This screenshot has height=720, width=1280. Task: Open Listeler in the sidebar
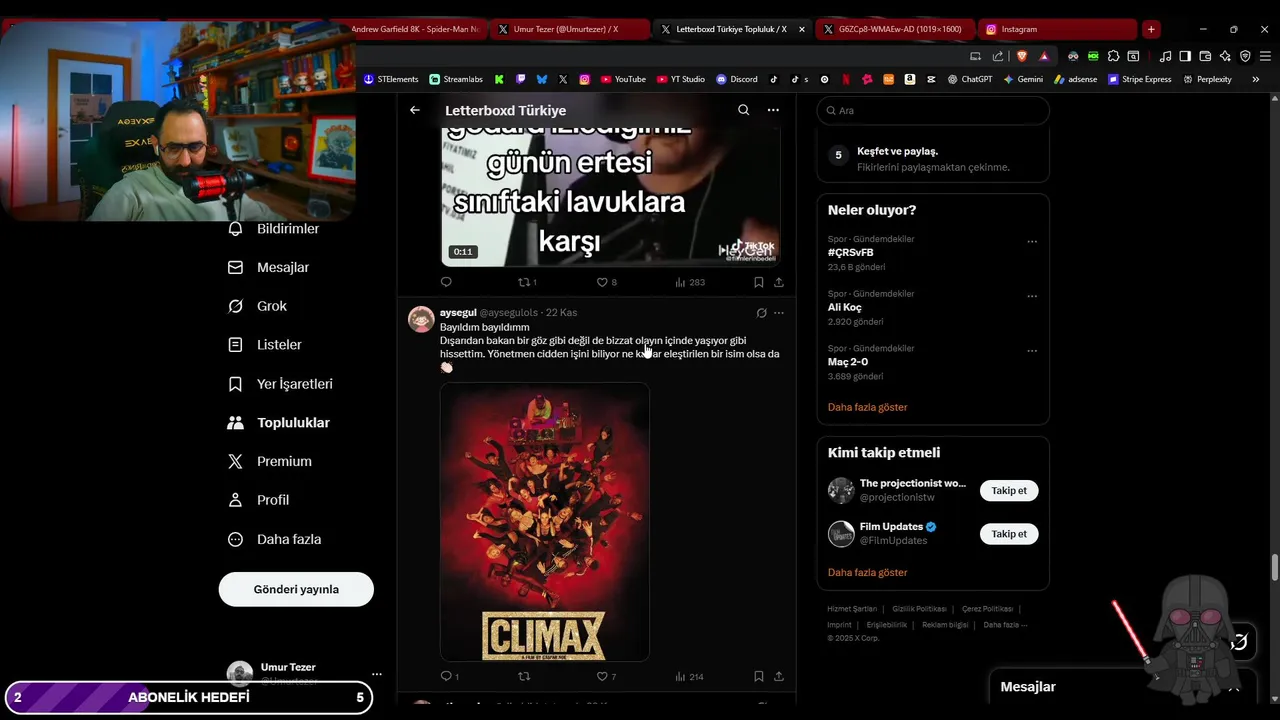264,345
